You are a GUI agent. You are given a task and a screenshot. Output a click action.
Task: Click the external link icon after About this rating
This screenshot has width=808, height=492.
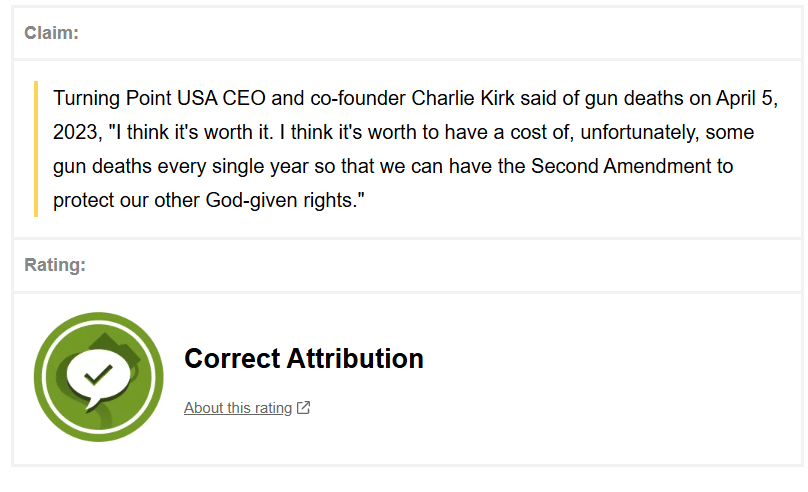pyautogui.click(x=304, y=408)
